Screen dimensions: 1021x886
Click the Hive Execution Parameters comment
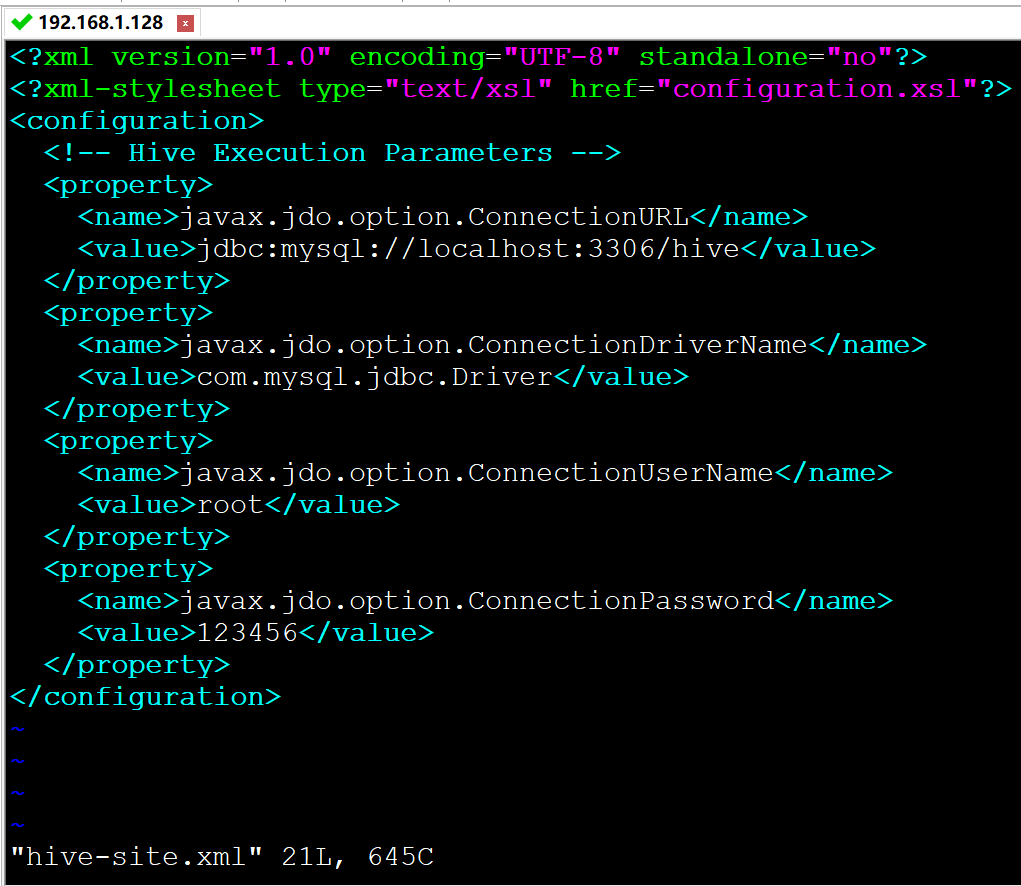point(332,153)
